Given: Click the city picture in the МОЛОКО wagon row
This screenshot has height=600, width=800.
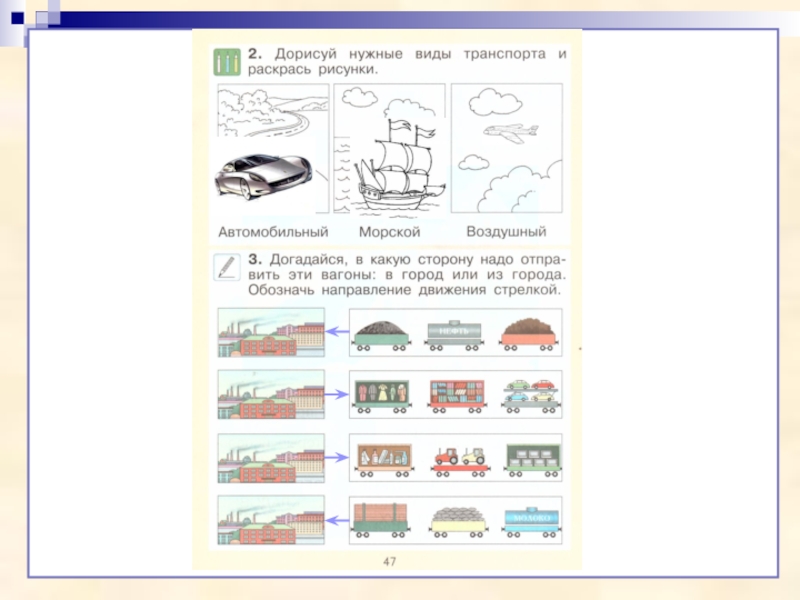Looking at the screenshot, I should 271,520.
